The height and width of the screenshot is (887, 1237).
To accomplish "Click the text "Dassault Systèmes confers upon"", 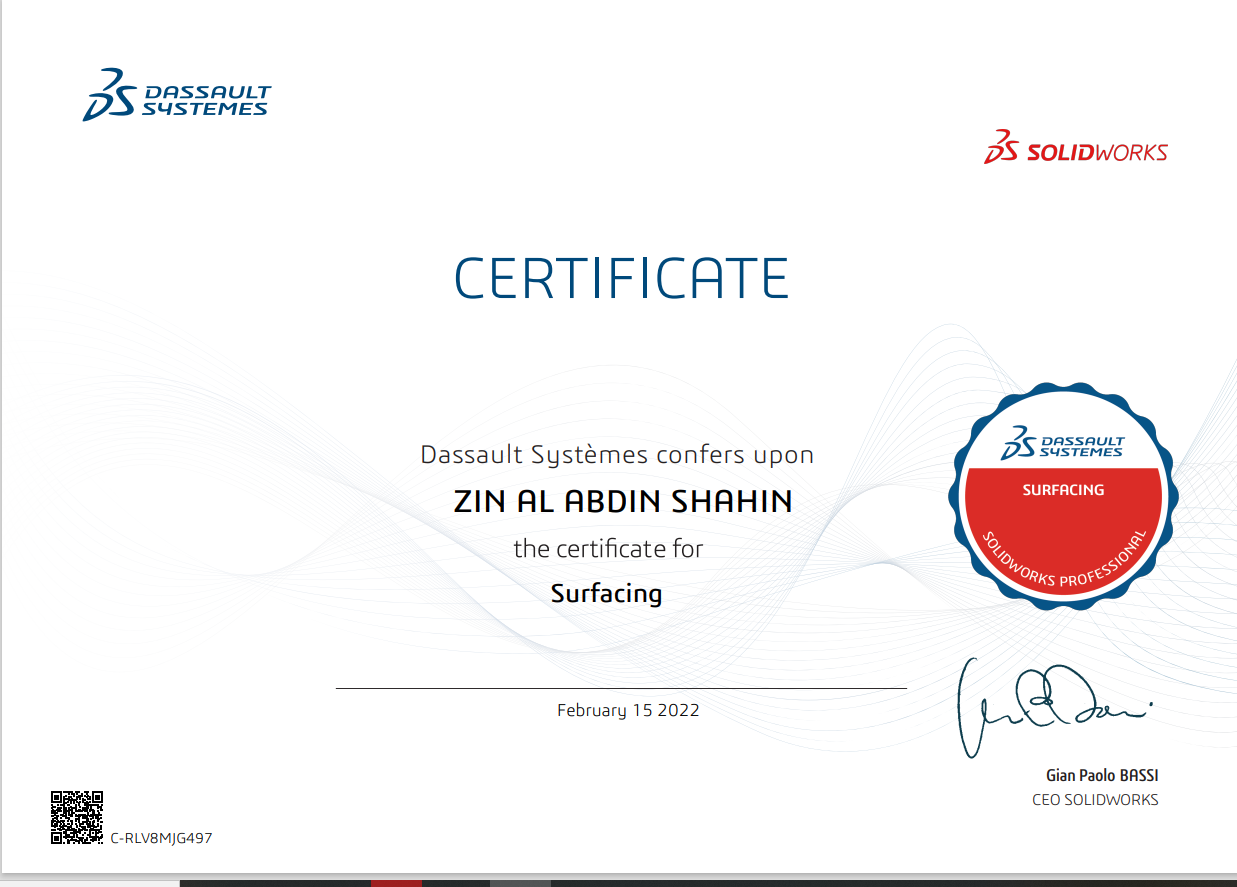I will coord(617,455).
